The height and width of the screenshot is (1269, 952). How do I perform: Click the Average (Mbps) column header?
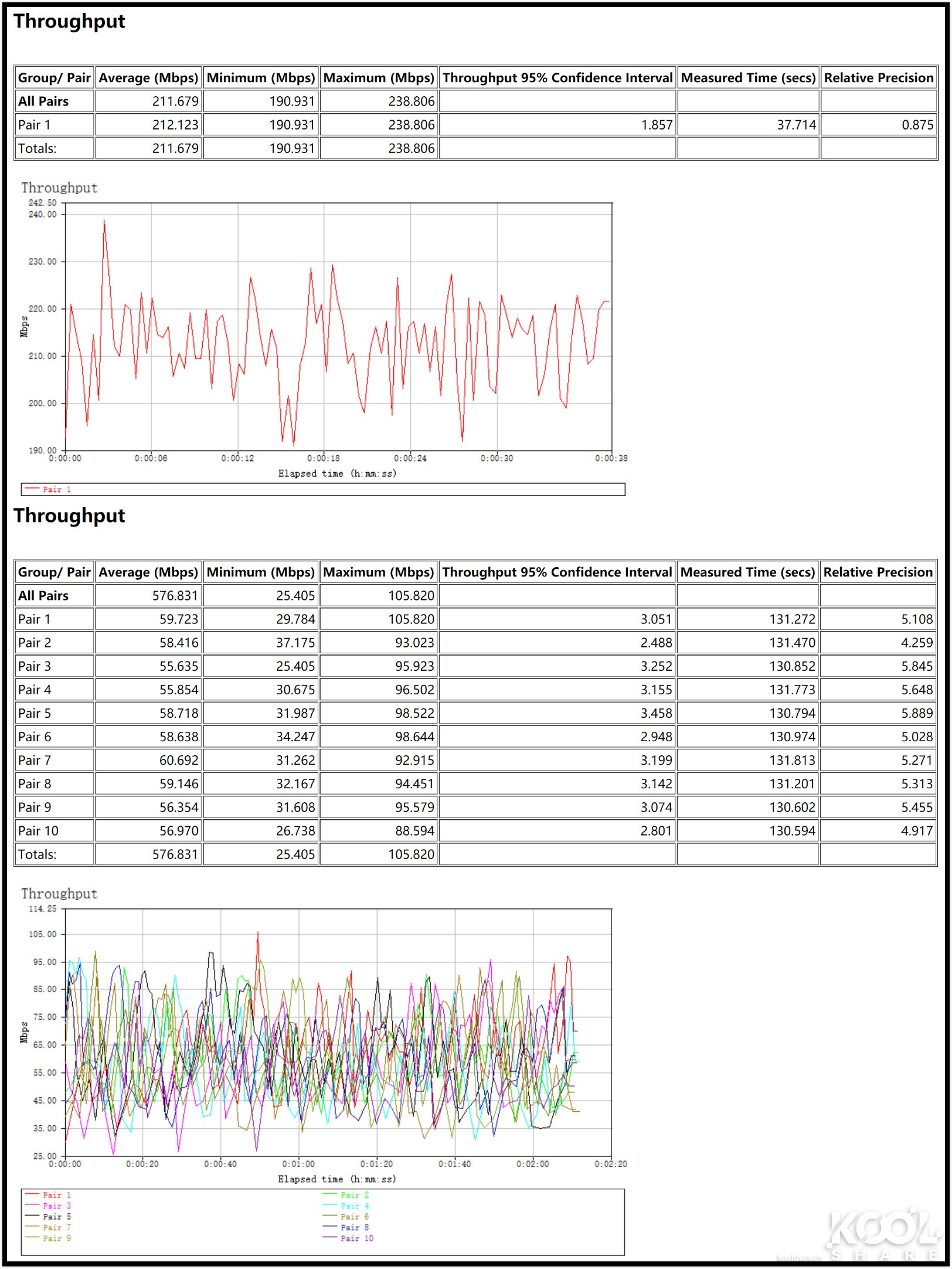(x=148, y=78)
